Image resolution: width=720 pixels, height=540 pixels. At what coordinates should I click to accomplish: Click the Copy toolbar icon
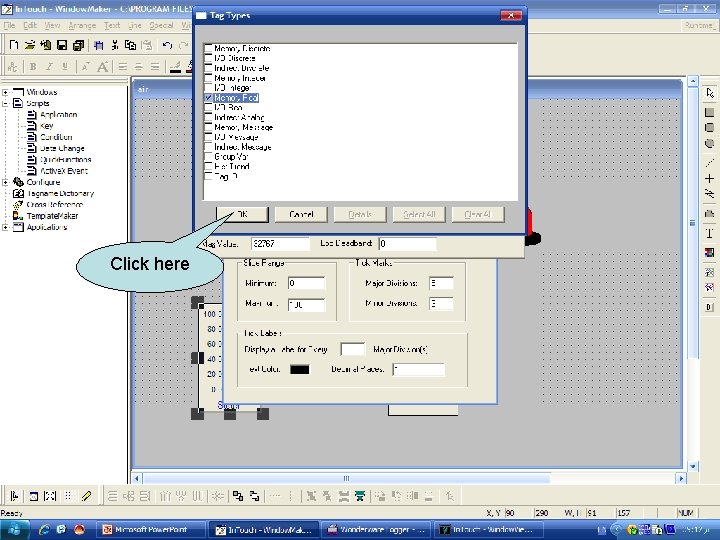[x=130, y=45]
